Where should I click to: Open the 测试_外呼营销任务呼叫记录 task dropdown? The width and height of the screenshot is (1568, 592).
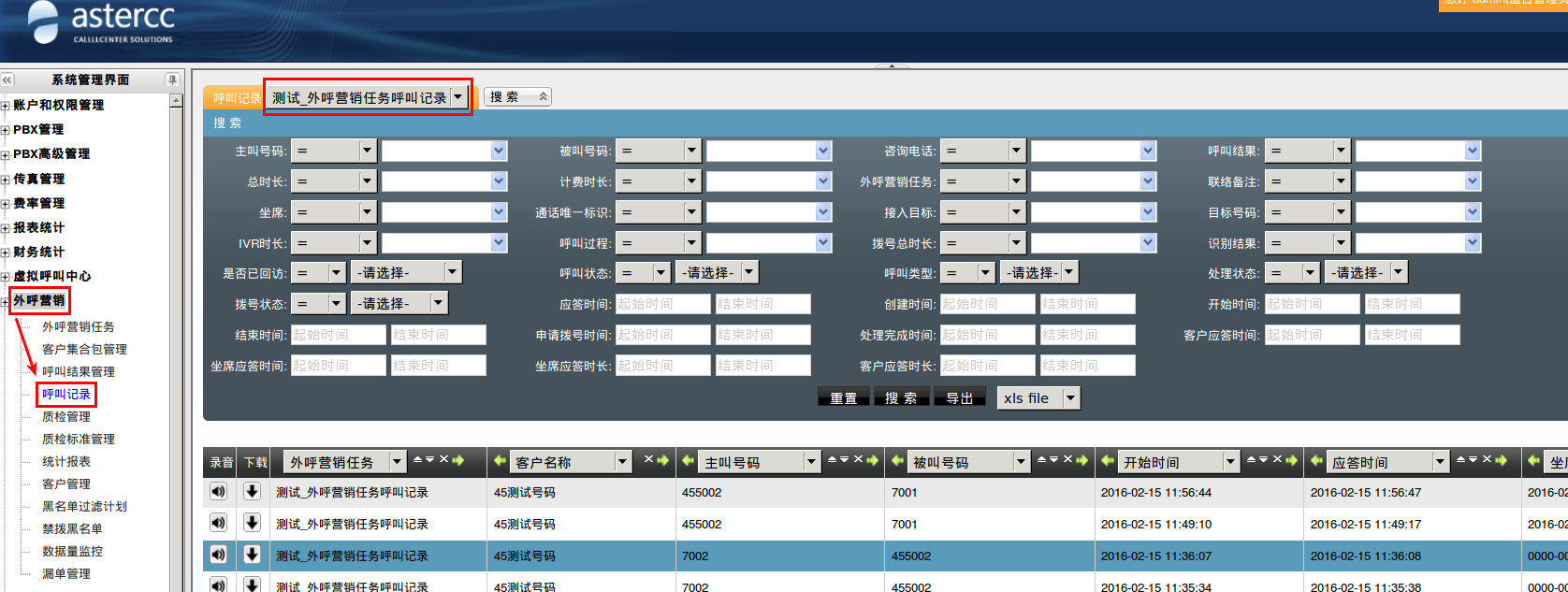pos(457,97)
